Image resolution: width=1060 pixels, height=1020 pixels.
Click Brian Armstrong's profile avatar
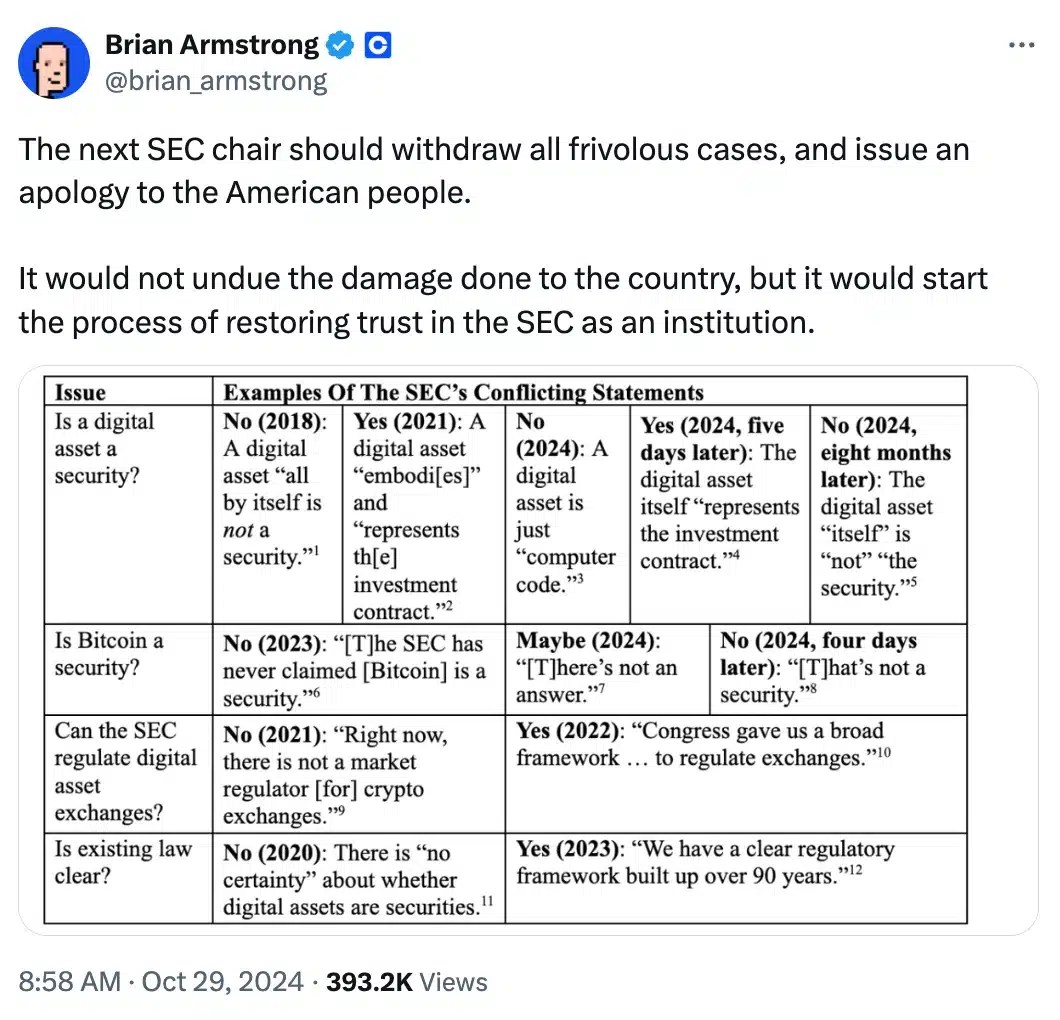54,63
